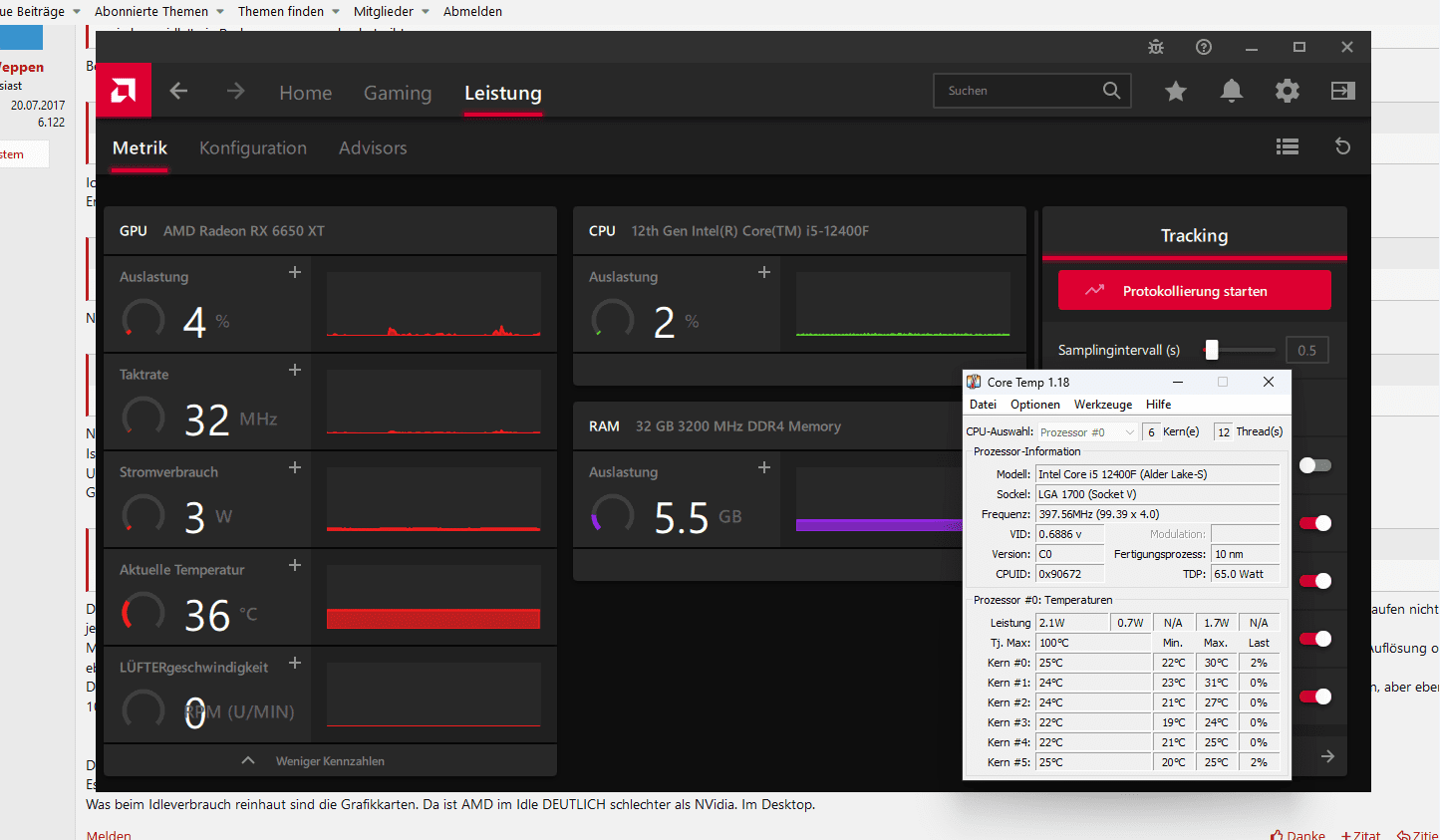
Task: Click the Samplingintervall 0.5 value field
Action: pos(1307,351)
